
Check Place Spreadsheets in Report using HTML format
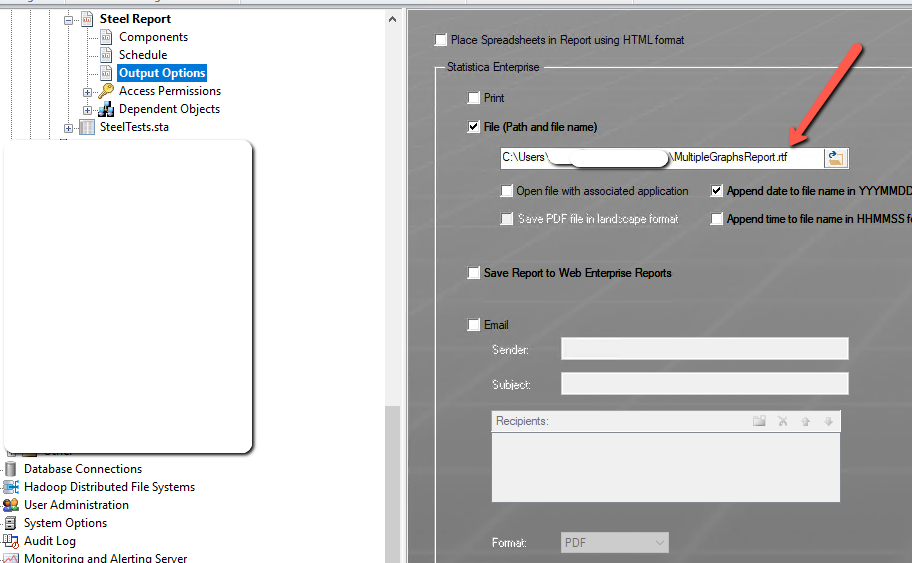441,40
